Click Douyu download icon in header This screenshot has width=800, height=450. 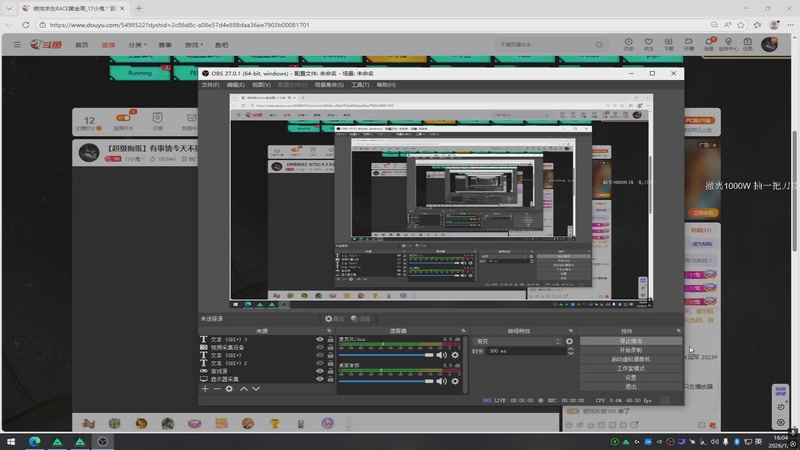(x=668, y=44)
